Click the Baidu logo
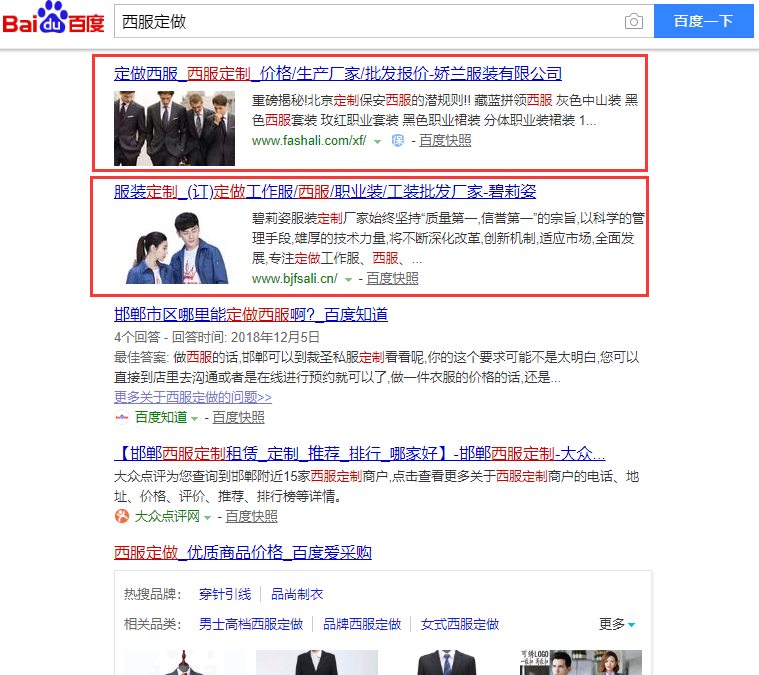The image size is (759, 675). point(52,20)
